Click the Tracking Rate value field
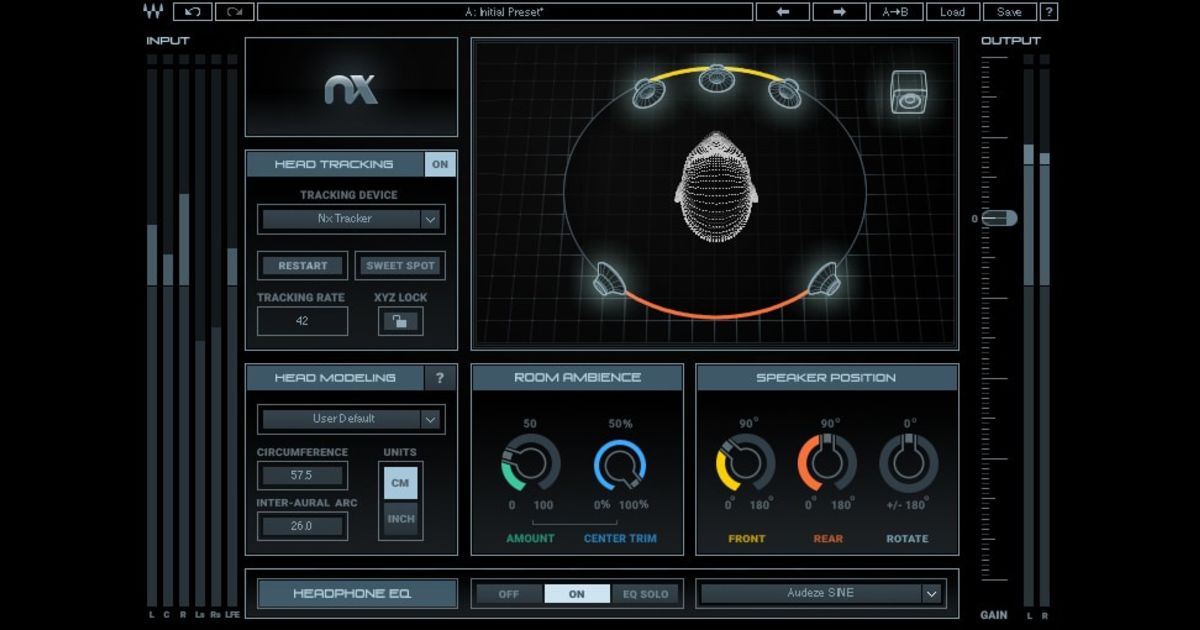Viewport: 1200px width, 630px height. 302,321
